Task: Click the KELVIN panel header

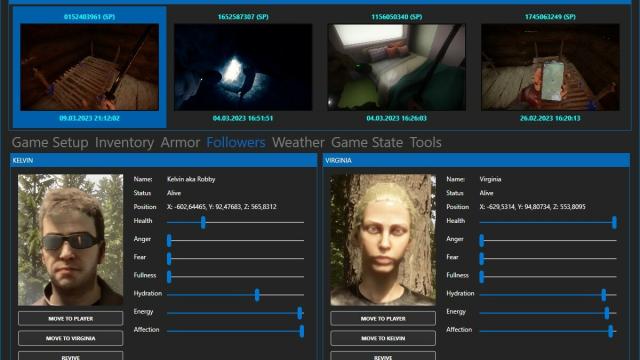Action: [163, 160]
